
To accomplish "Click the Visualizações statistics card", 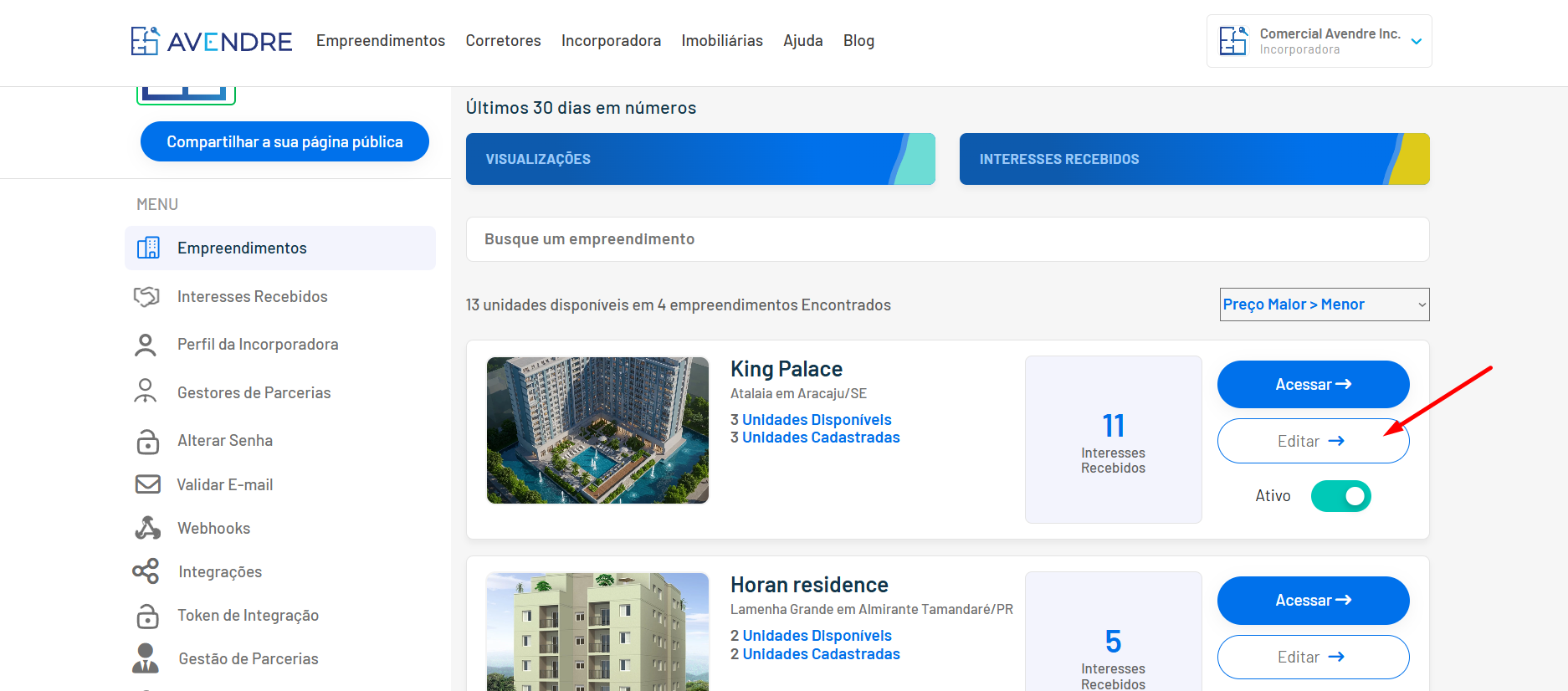I will tap(700, 159).
